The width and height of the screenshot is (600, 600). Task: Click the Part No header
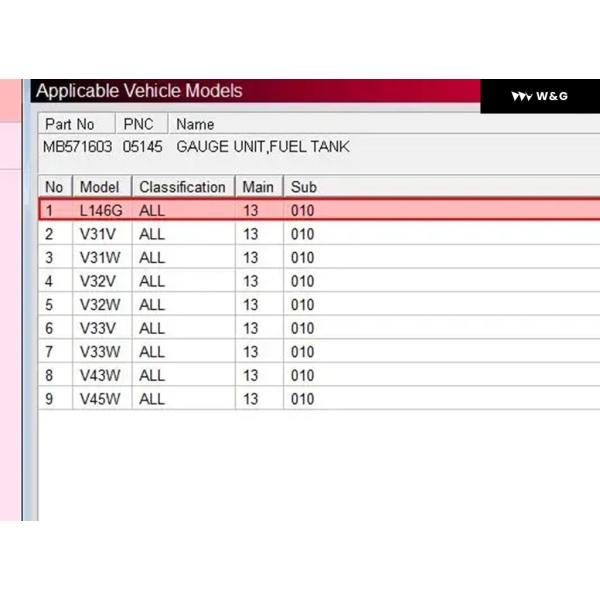click(x=69, y=125)
